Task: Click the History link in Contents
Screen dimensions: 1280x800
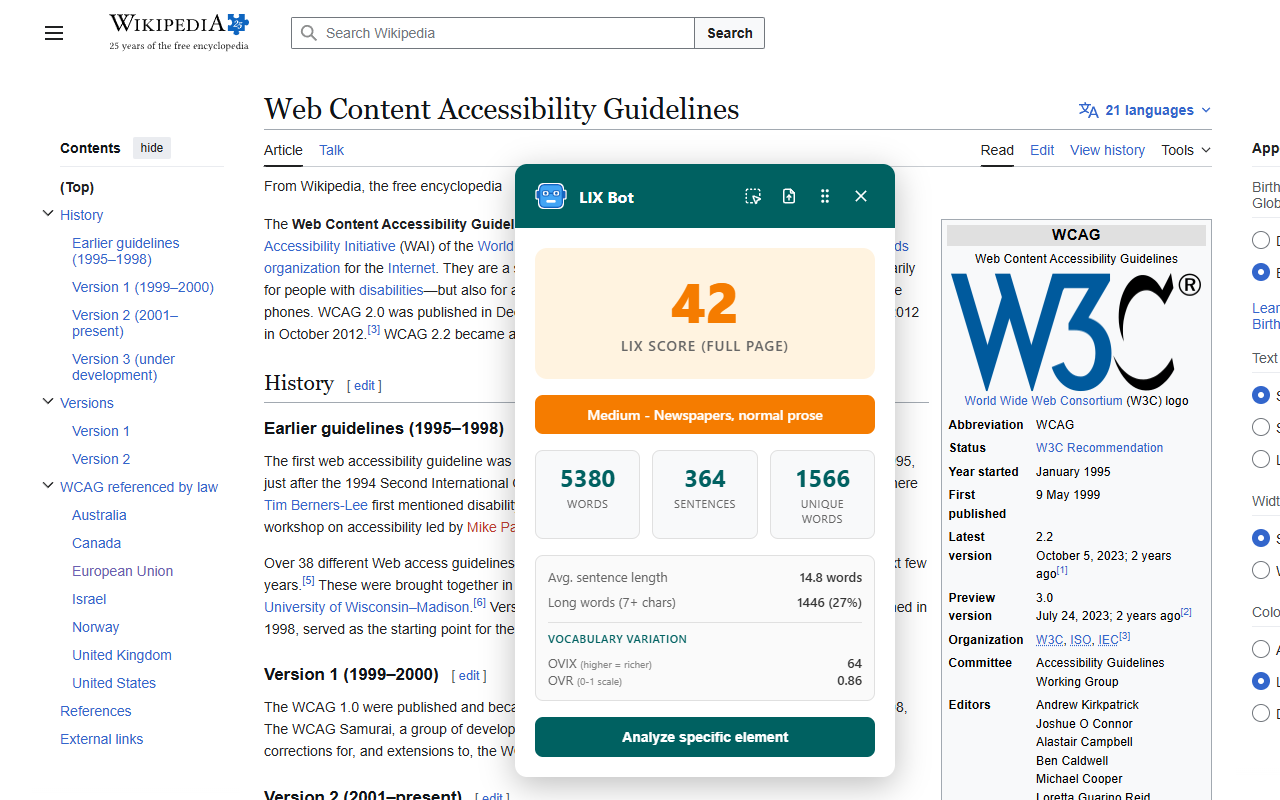Action: pyautogui.click(x=81, y=215)
